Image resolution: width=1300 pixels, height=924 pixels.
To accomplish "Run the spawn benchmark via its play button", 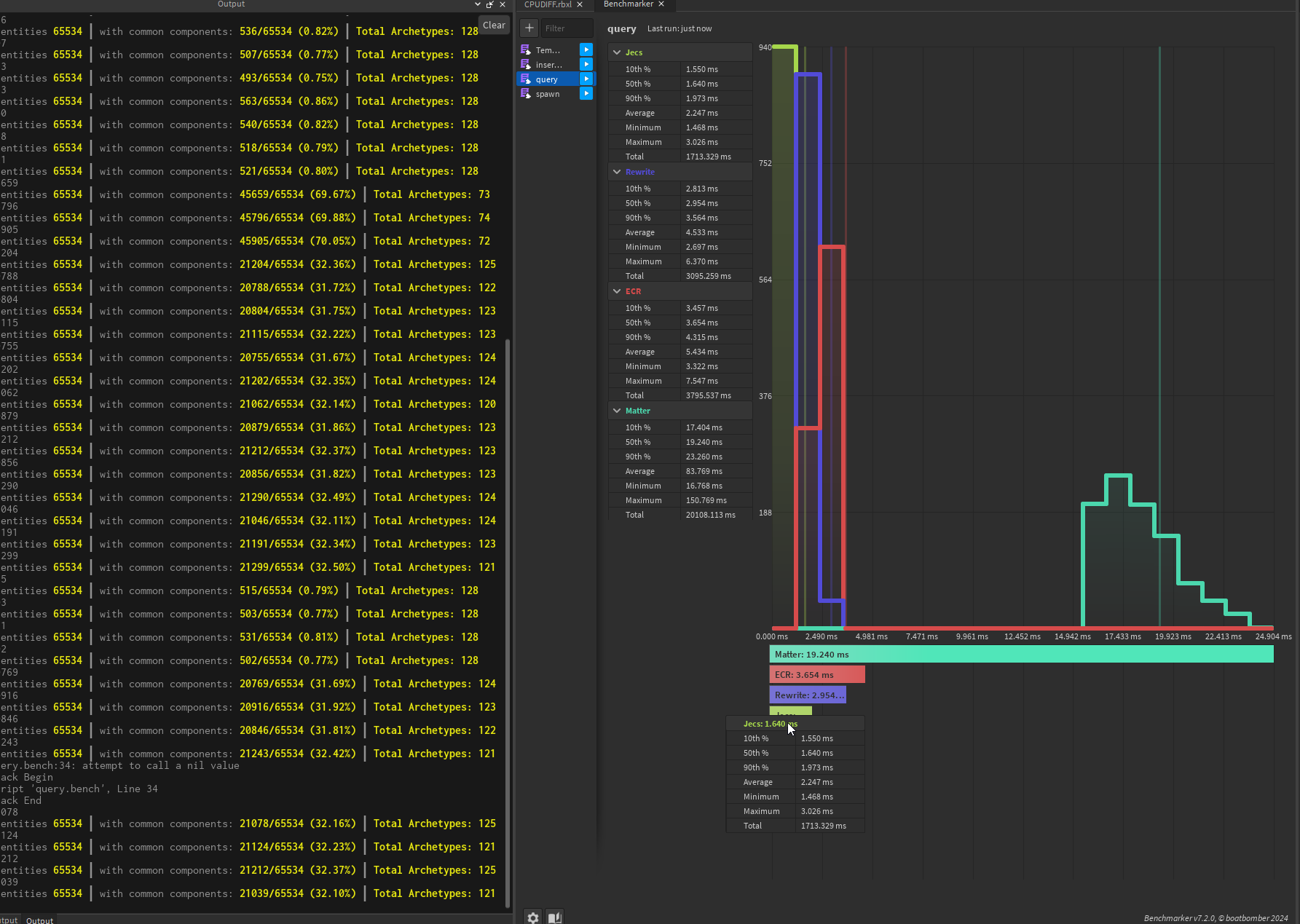I will [x=586, y=93].
